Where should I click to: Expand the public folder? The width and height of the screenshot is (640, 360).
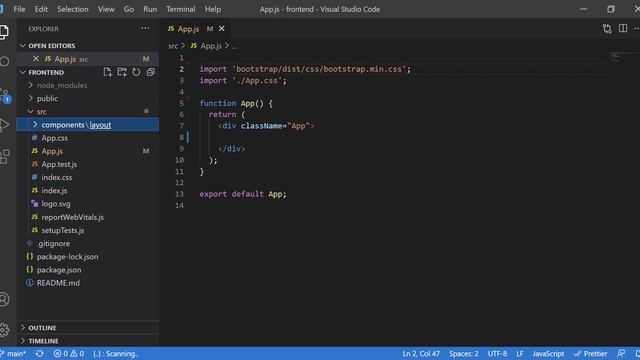tap(87, 98)
